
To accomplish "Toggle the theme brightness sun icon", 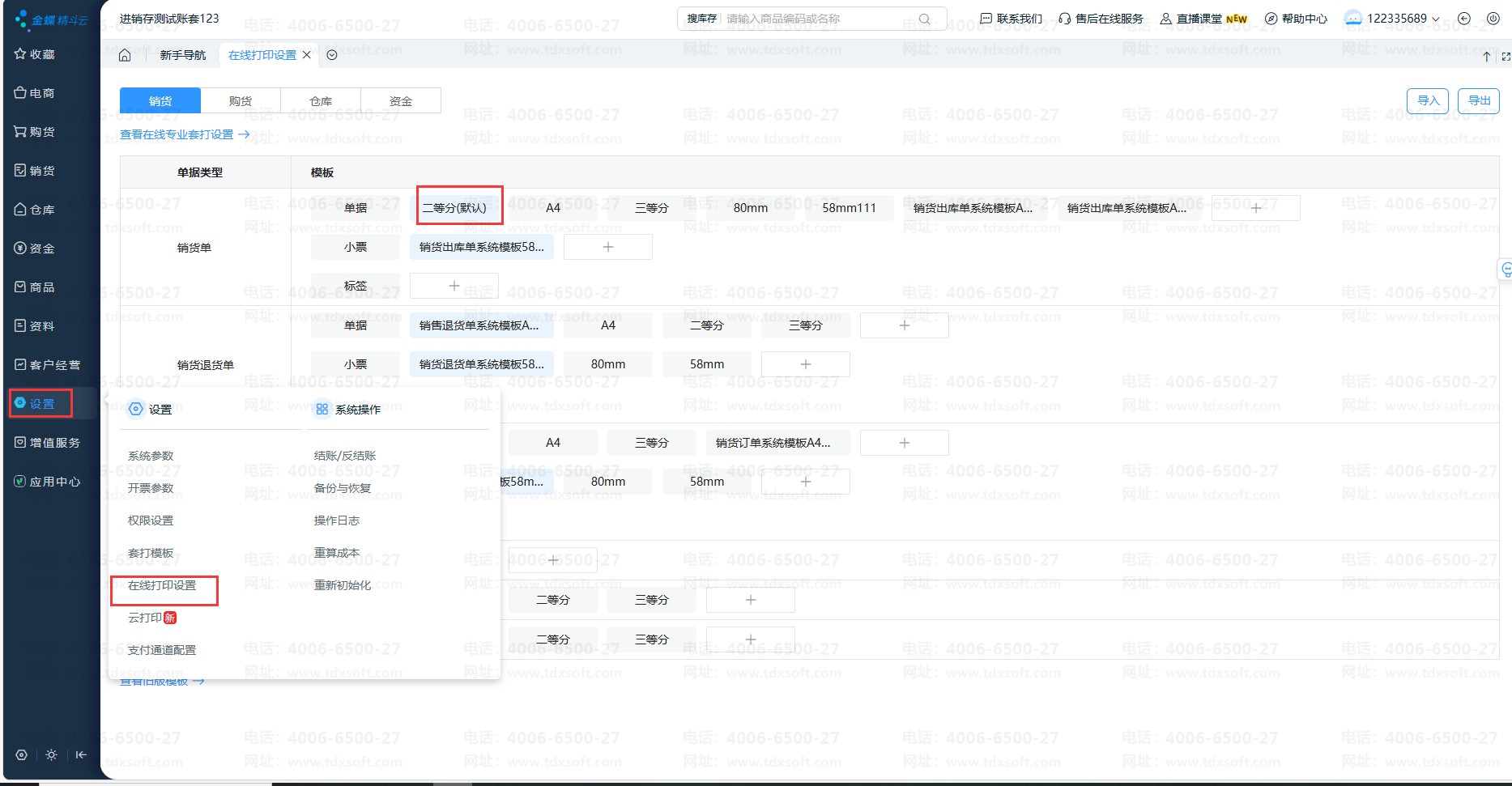I will (x=51, y=754).
